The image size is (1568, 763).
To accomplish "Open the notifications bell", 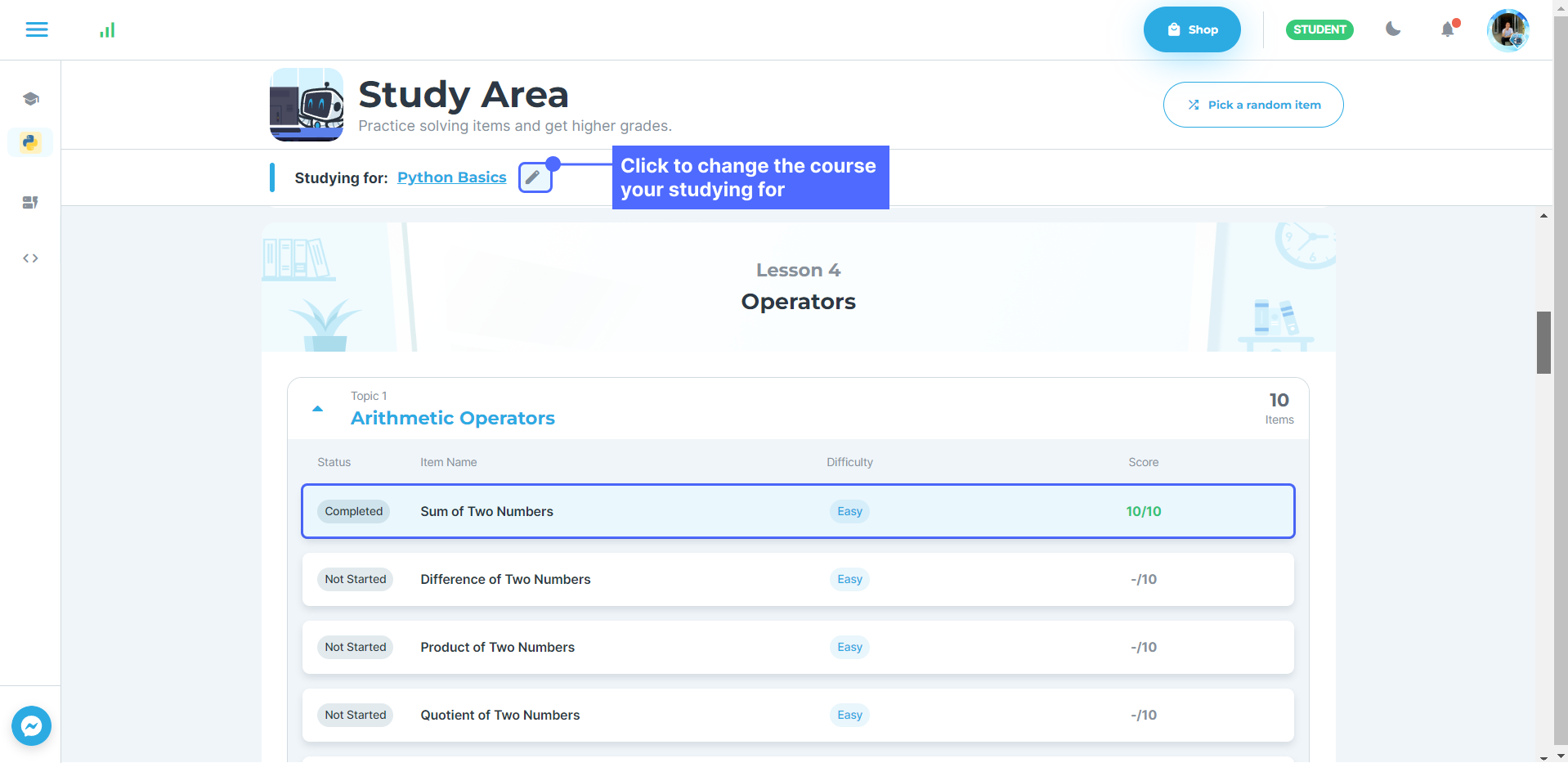I will tap(1448, 29).
